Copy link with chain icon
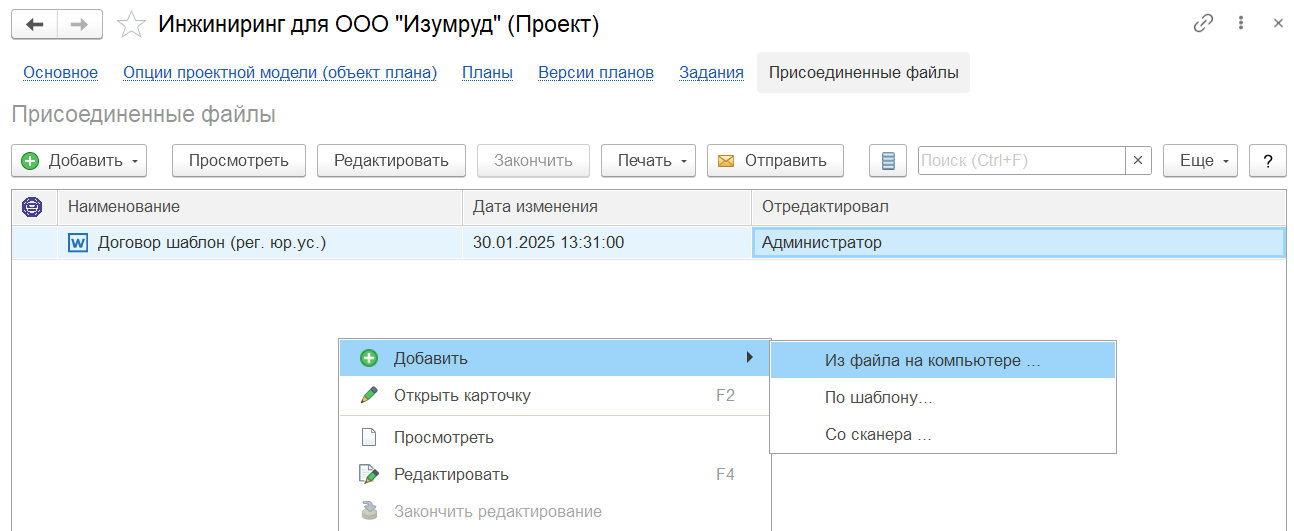This screenshot has height=531, width=1294. [1203, 23]
